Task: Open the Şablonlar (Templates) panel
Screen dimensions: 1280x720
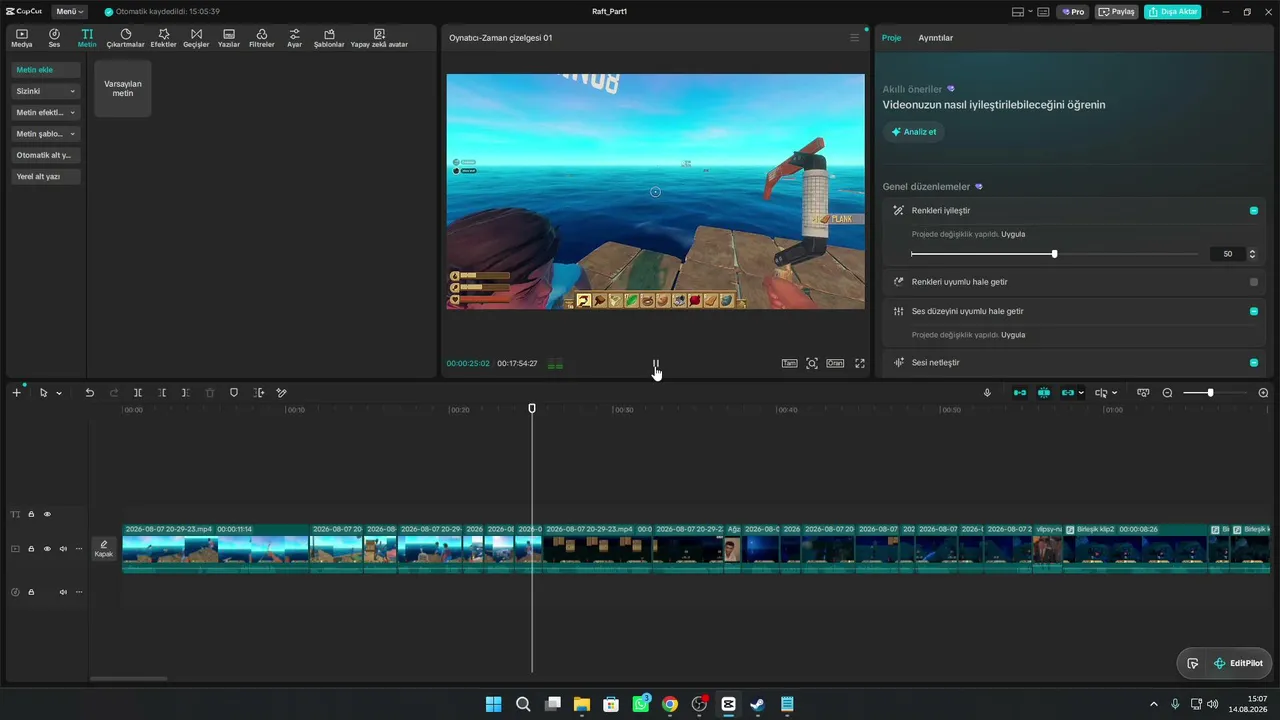Action: (329, 38)
